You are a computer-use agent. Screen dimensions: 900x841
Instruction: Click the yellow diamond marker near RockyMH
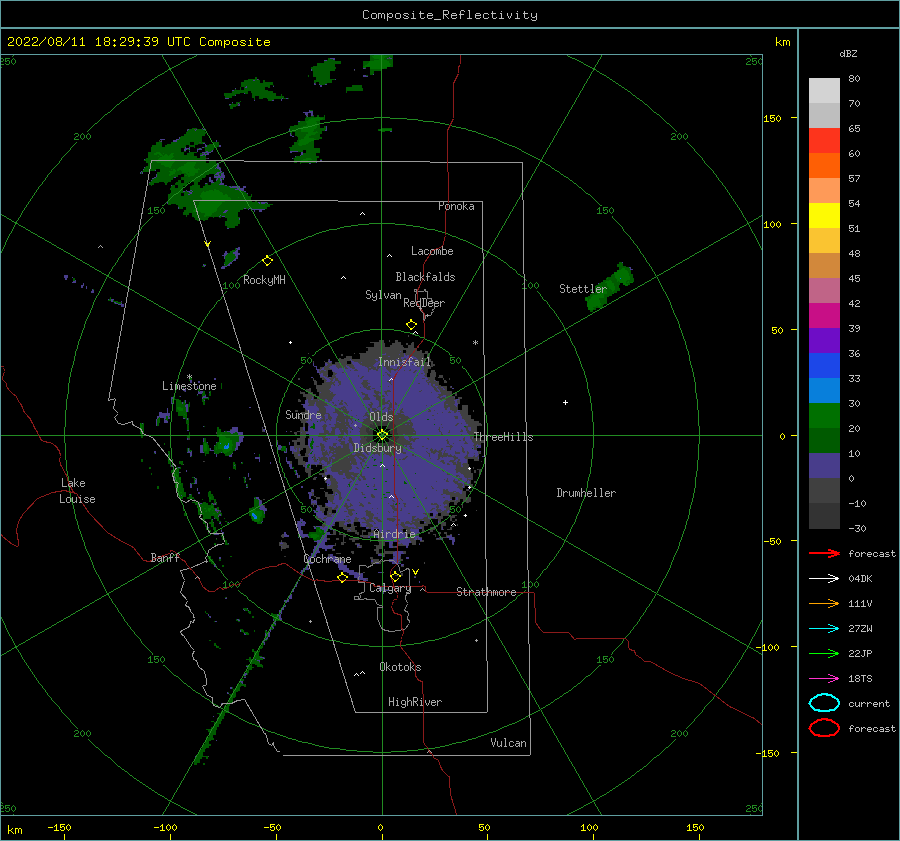(267, 261)
